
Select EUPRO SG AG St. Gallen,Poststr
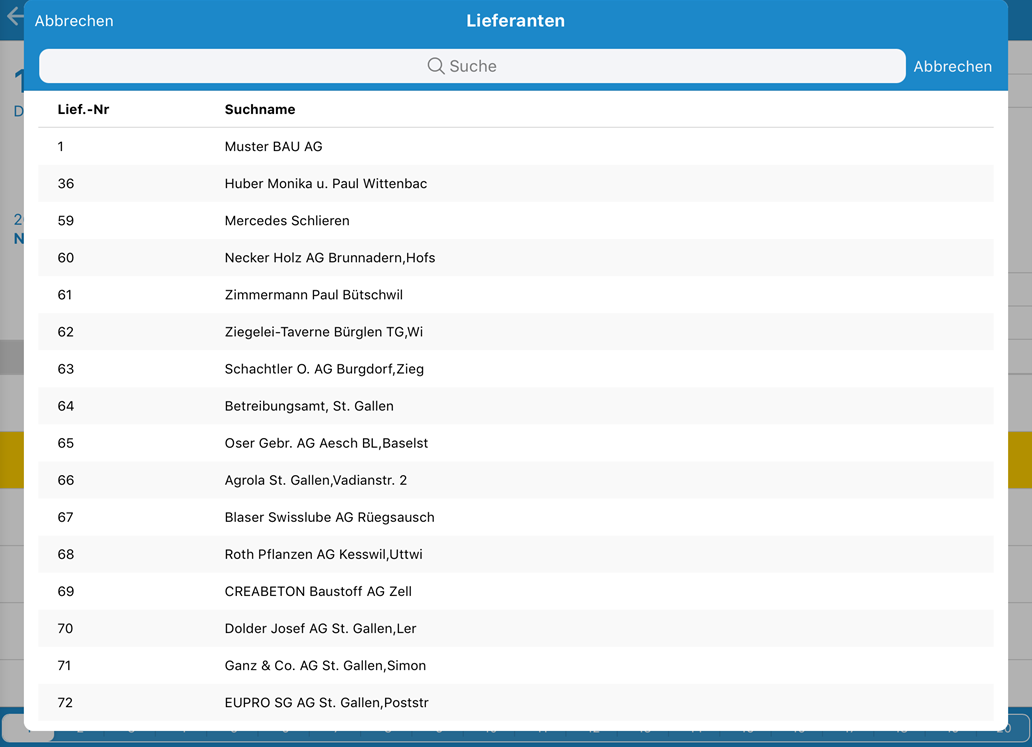pyautogui.click(x=515, y=703)
